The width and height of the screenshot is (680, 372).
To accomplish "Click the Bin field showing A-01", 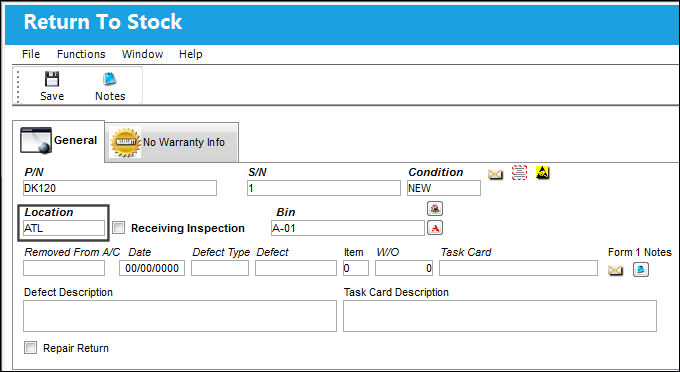I will click(x=347, y=228).
